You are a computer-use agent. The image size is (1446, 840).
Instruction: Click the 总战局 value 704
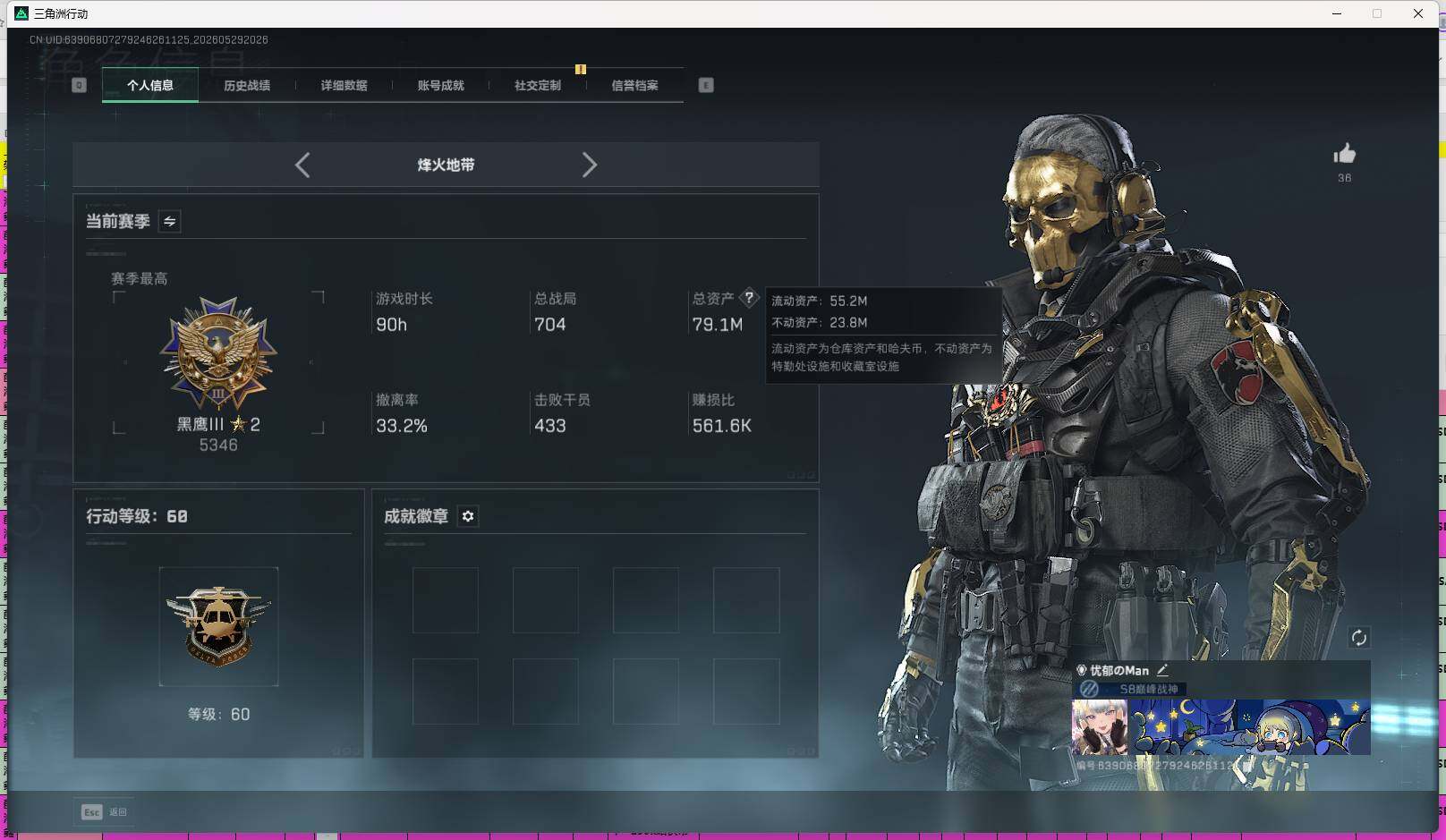pyautogui.click(x=549, y=325)
